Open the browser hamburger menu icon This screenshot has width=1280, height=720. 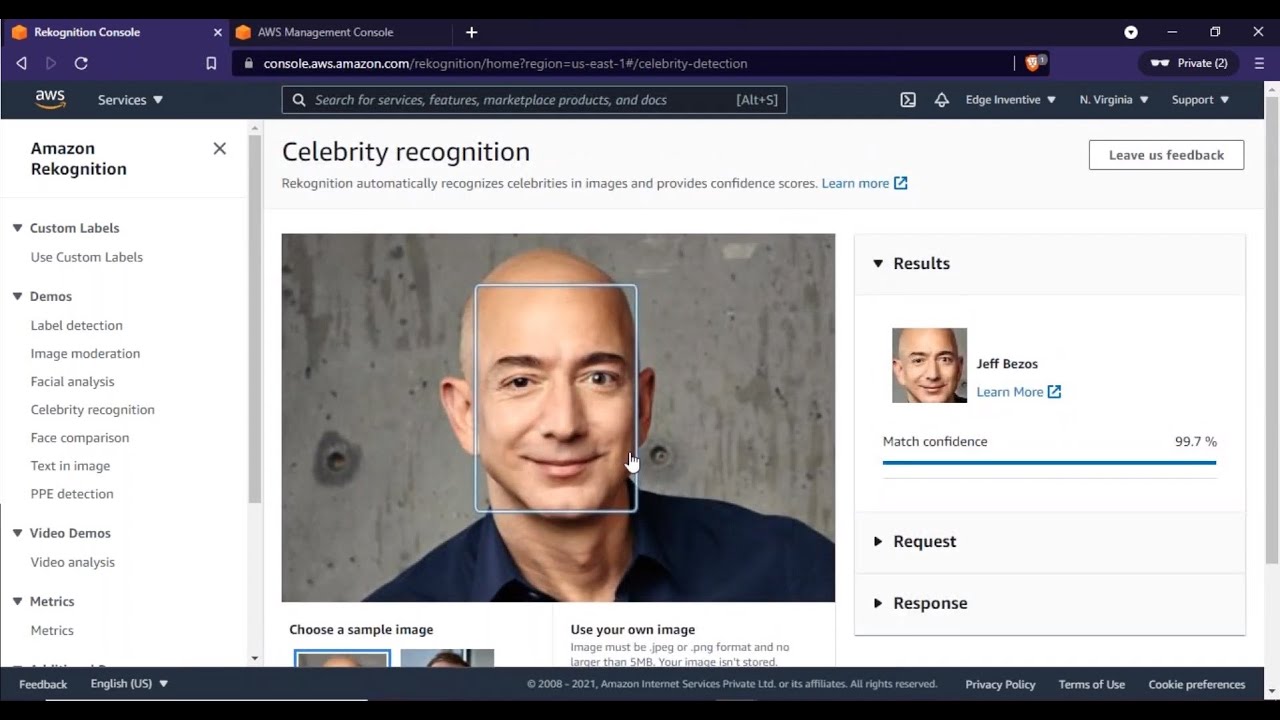(1258, 63)
